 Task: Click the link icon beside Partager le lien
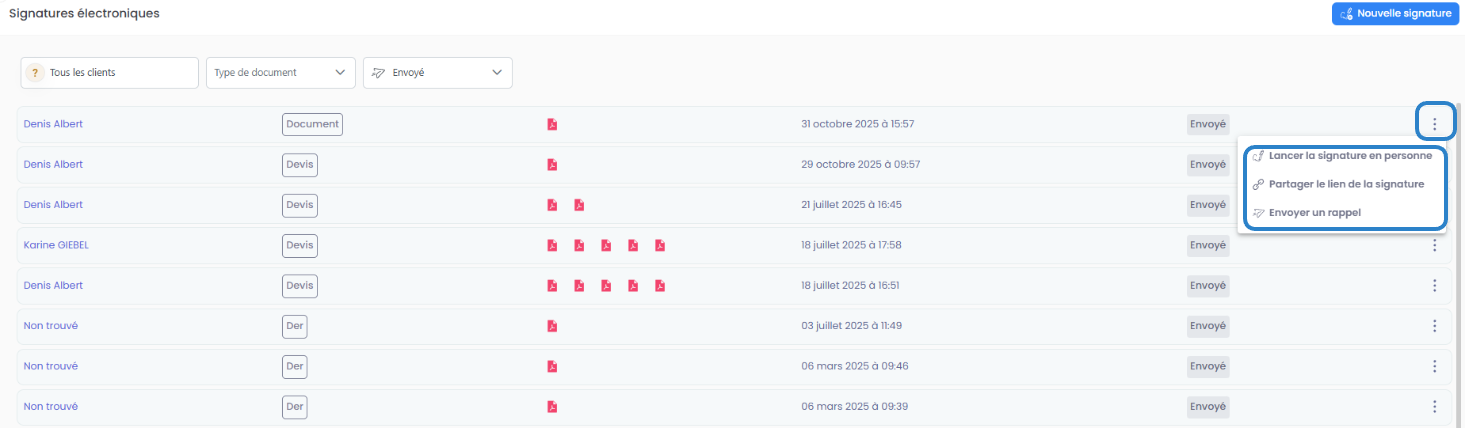(x=1258, y=184)
